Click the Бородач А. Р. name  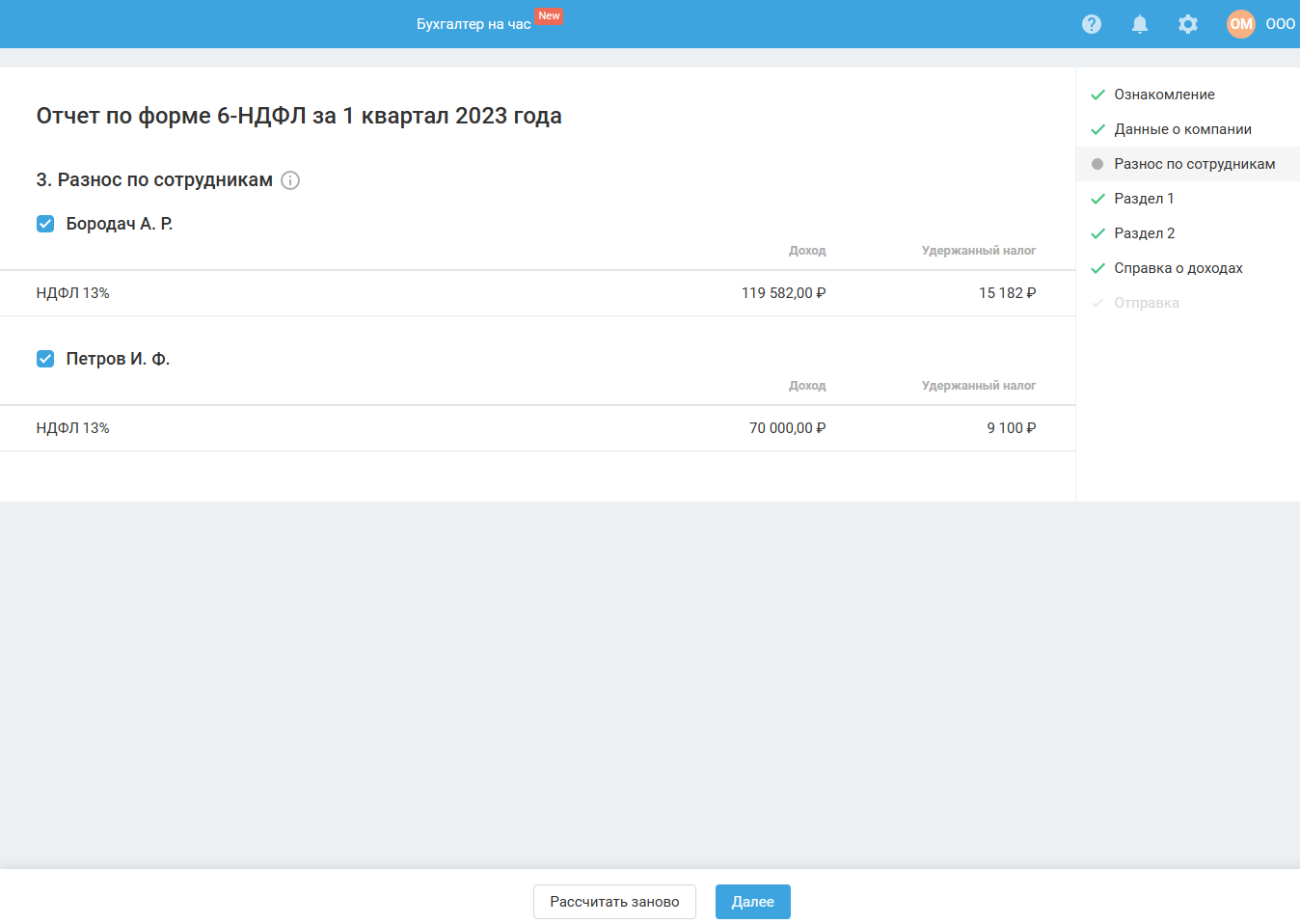click(x=120, y=224)
